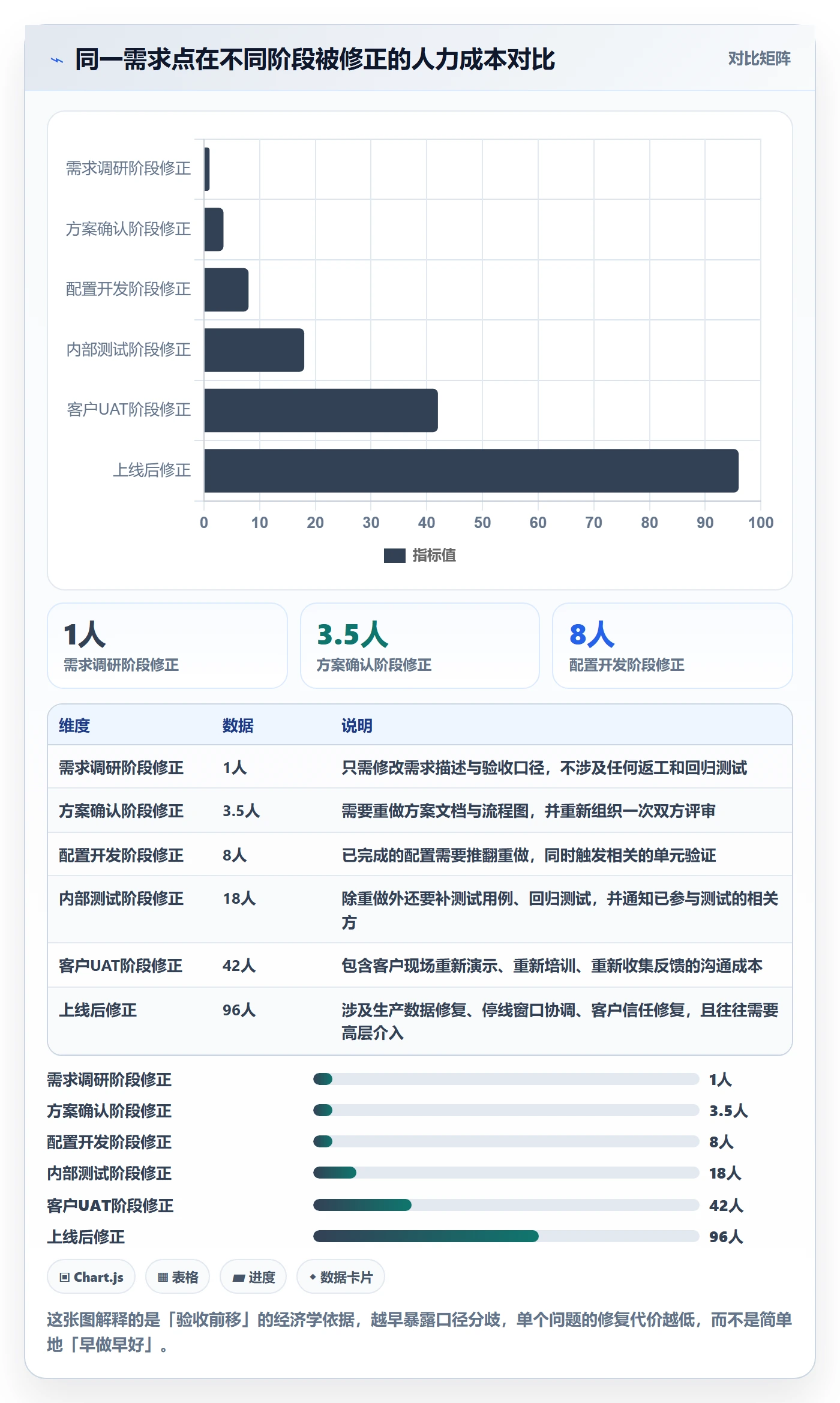Click the 表格 tag chip
The height and width of the screenshot is (1403, 840).
(178, 1277)
